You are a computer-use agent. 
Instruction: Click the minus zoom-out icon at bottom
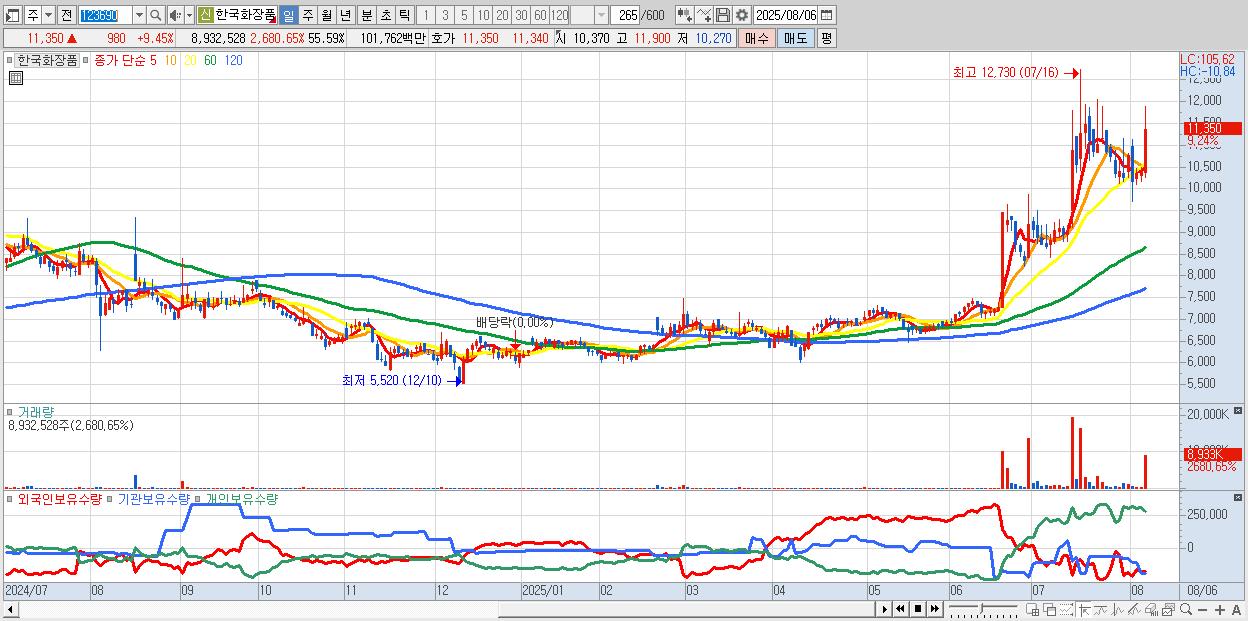tap(1203, 609)
